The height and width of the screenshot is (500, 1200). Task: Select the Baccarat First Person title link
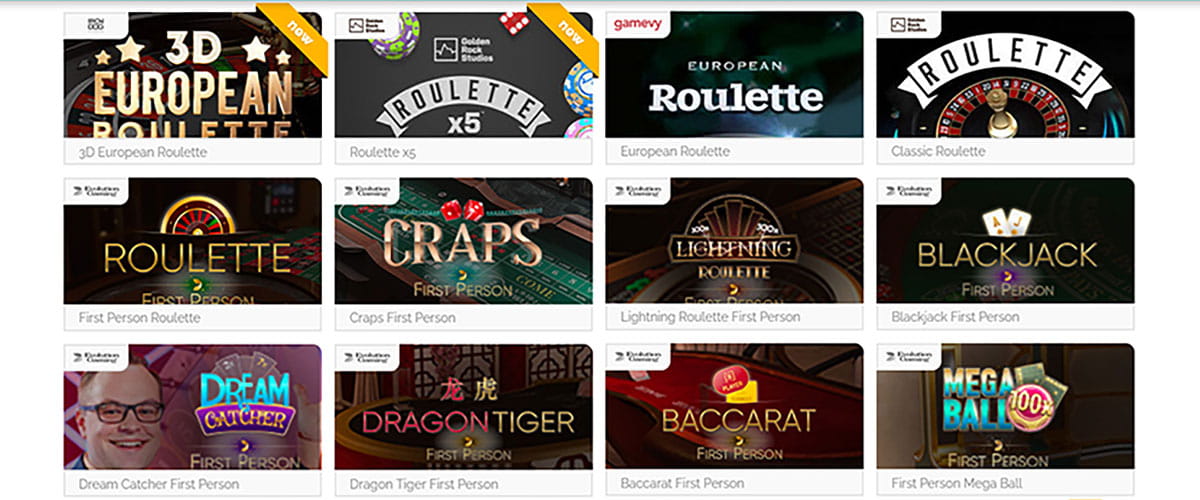(x=682, y=484)
